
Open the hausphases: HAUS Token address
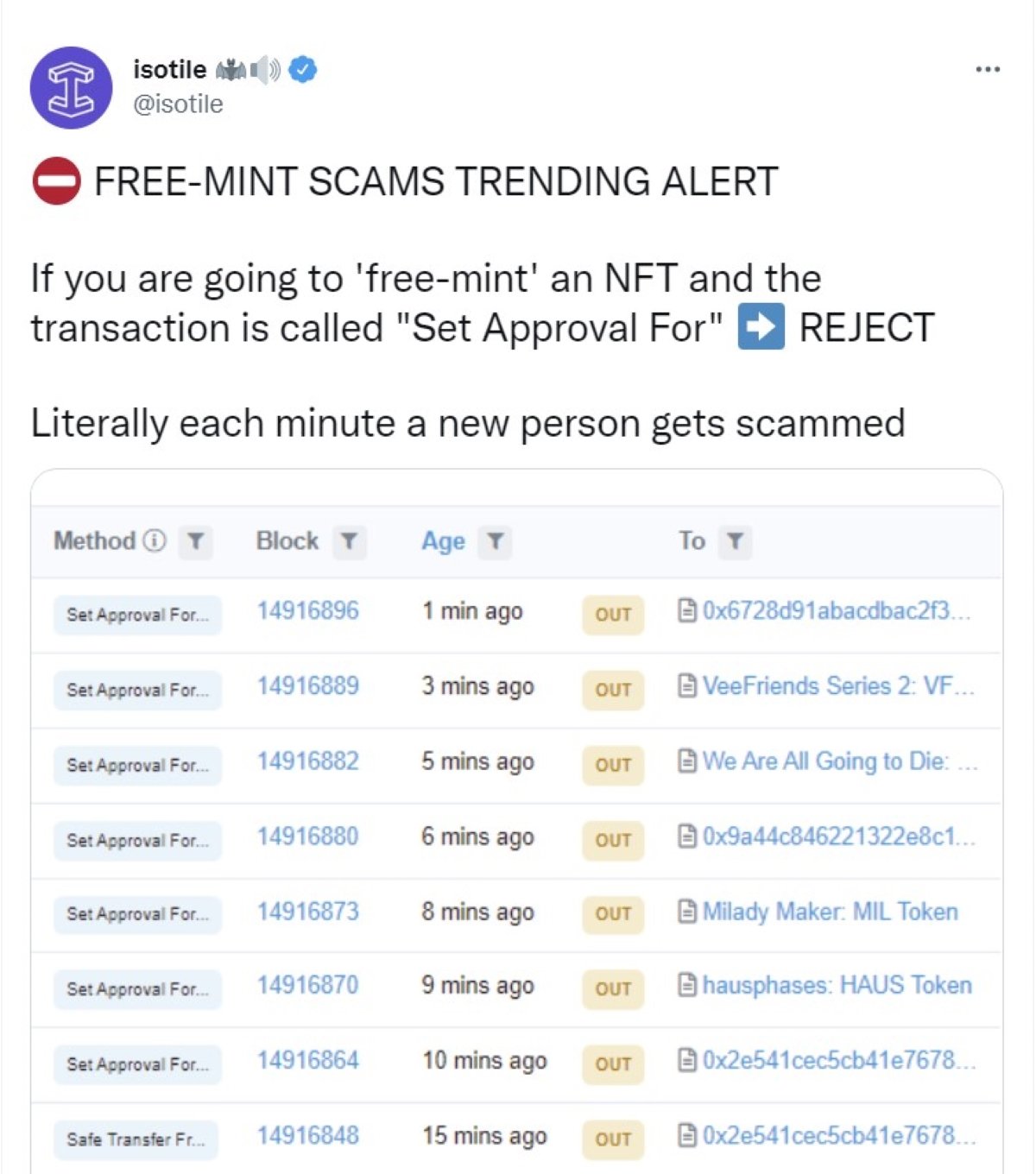point(837,986)
